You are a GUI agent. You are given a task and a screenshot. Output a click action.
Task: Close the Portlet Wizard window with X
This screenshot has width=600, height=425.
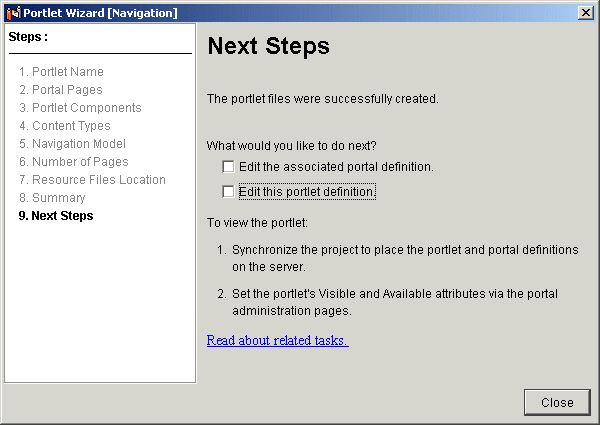click(x=585, y=13)
